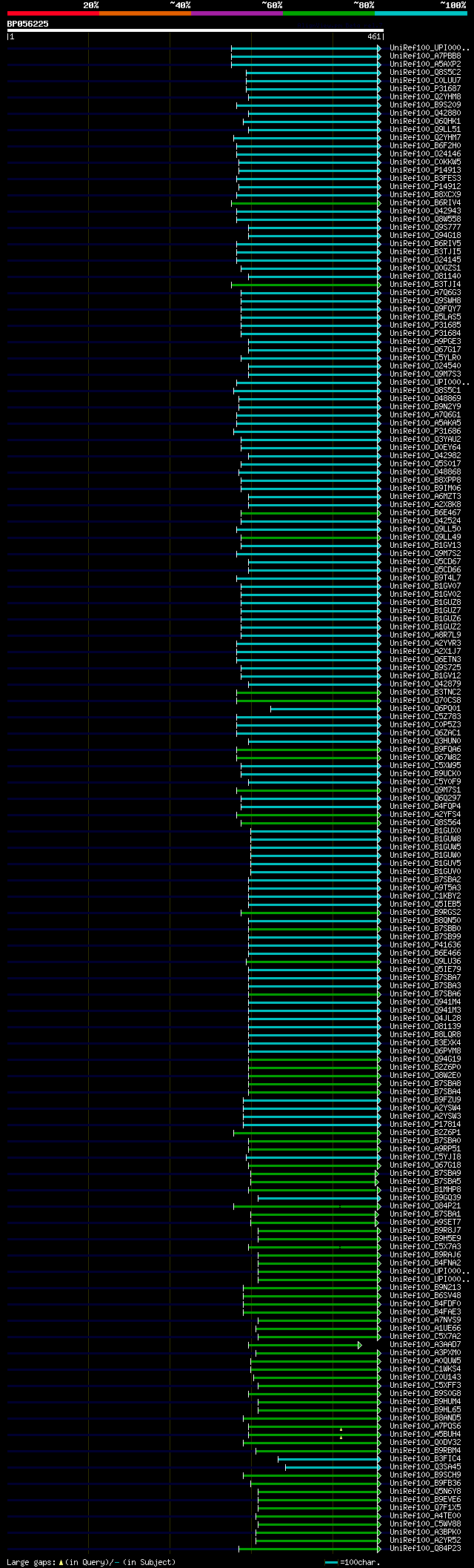Viewport: 474px width, 1568px height.
Task: Open the UniRef100_P41636 entry
Action: (425, 945)
